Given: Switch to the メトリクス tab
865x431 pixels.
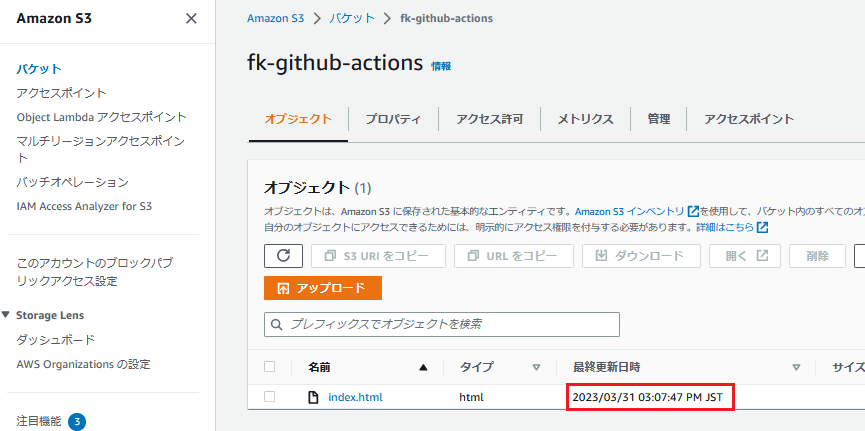Looking at the screenshot, I should pyautogui.click(x=585, y=119).
